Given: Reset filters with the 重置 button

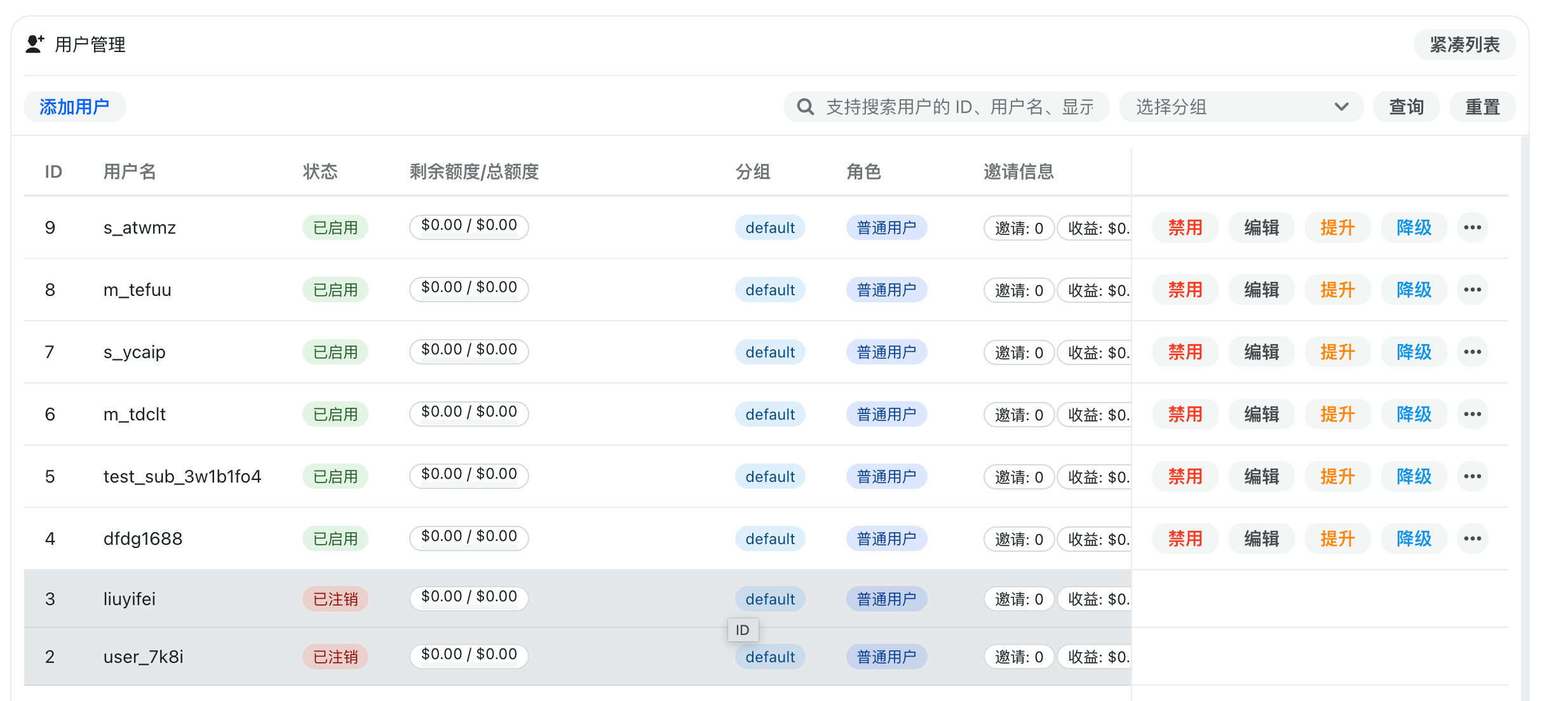Looking at the screenshot, I should pos(1482,107).
